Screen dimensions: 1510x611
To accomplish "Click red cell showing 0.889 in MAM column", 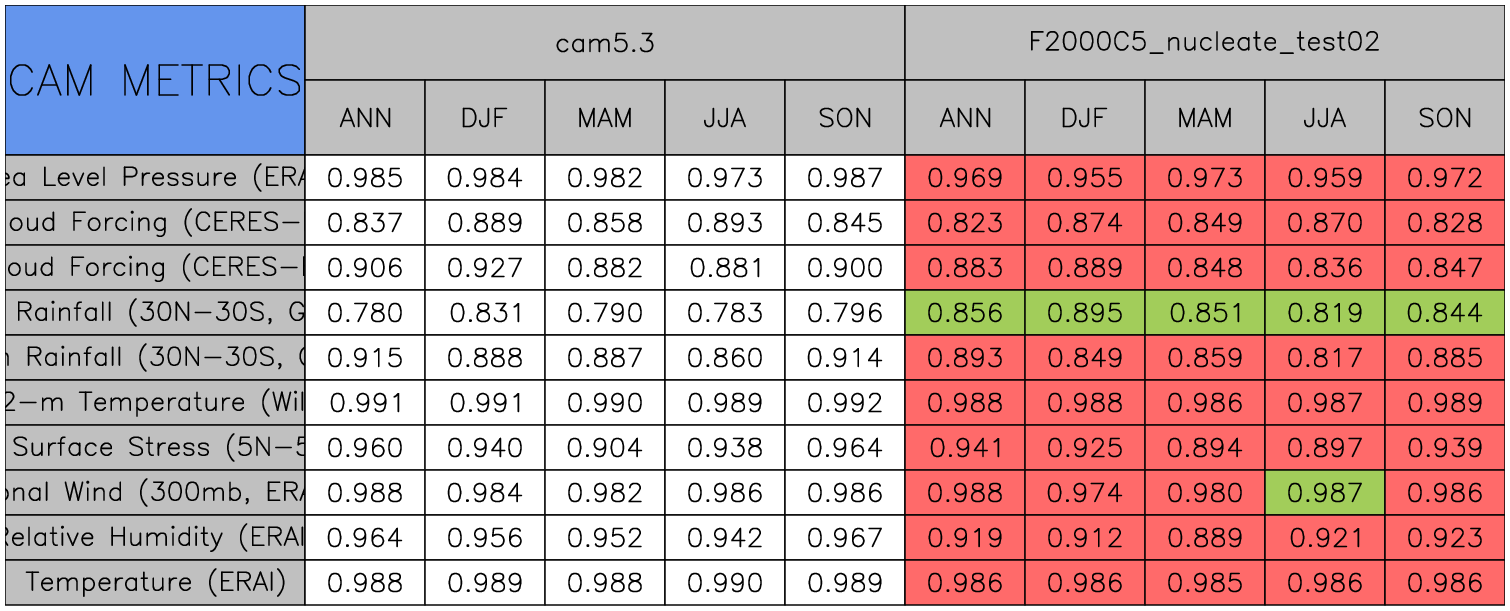I will pos(1204,538).
